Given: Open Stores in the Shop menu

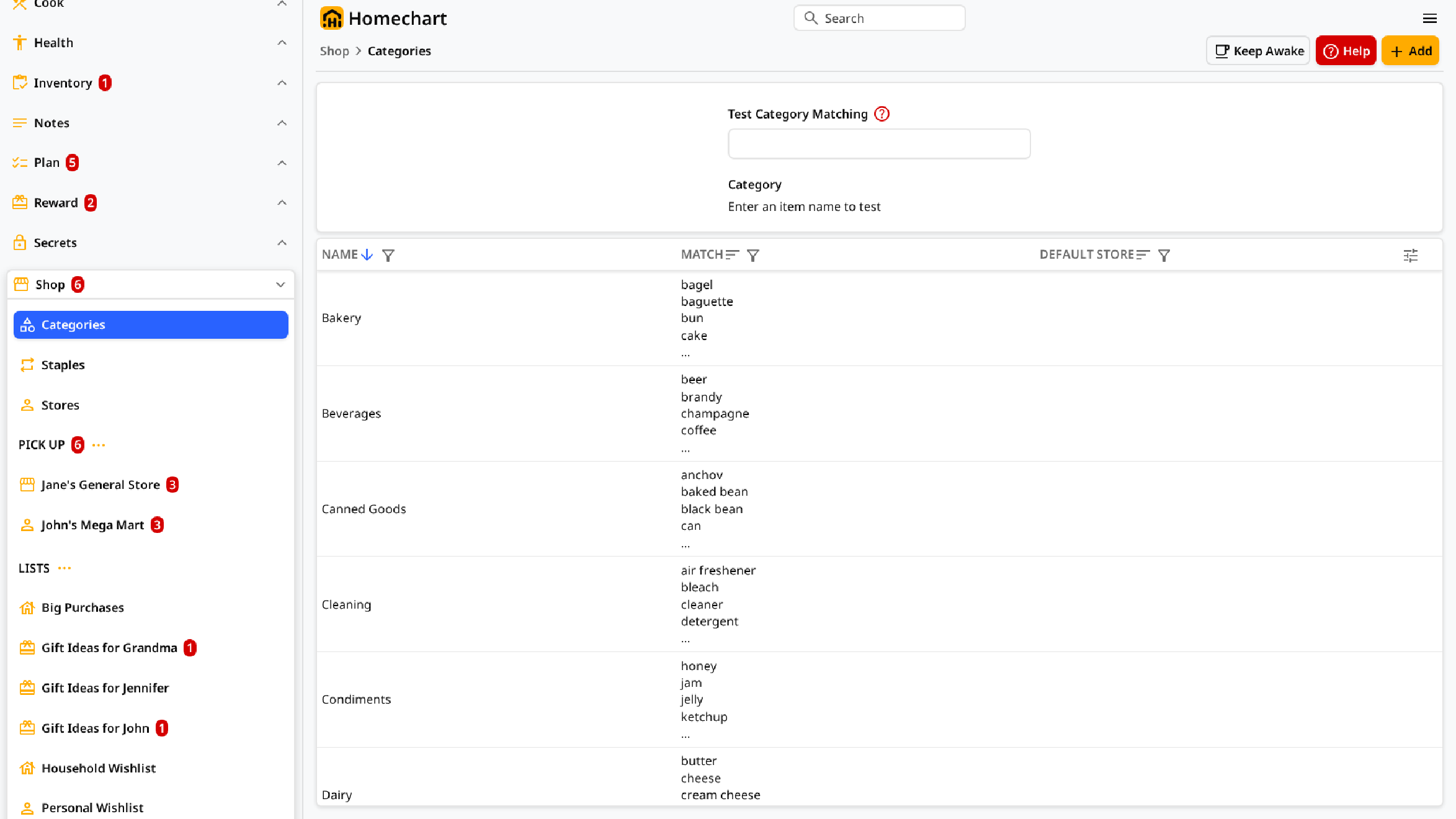Looking at the screenshot, I should tap(151, 405).
